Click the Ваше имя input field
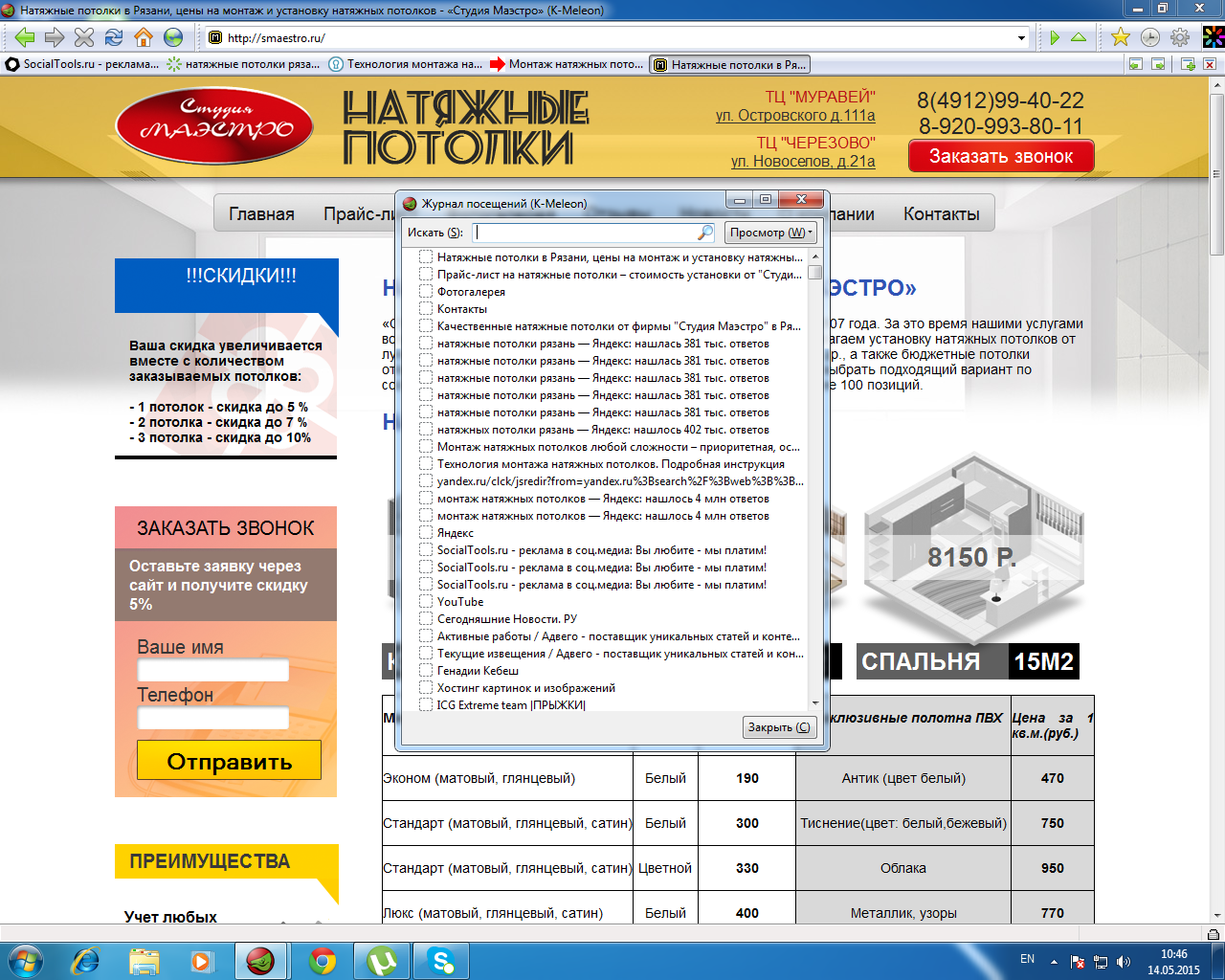 [x=213, y=670]
